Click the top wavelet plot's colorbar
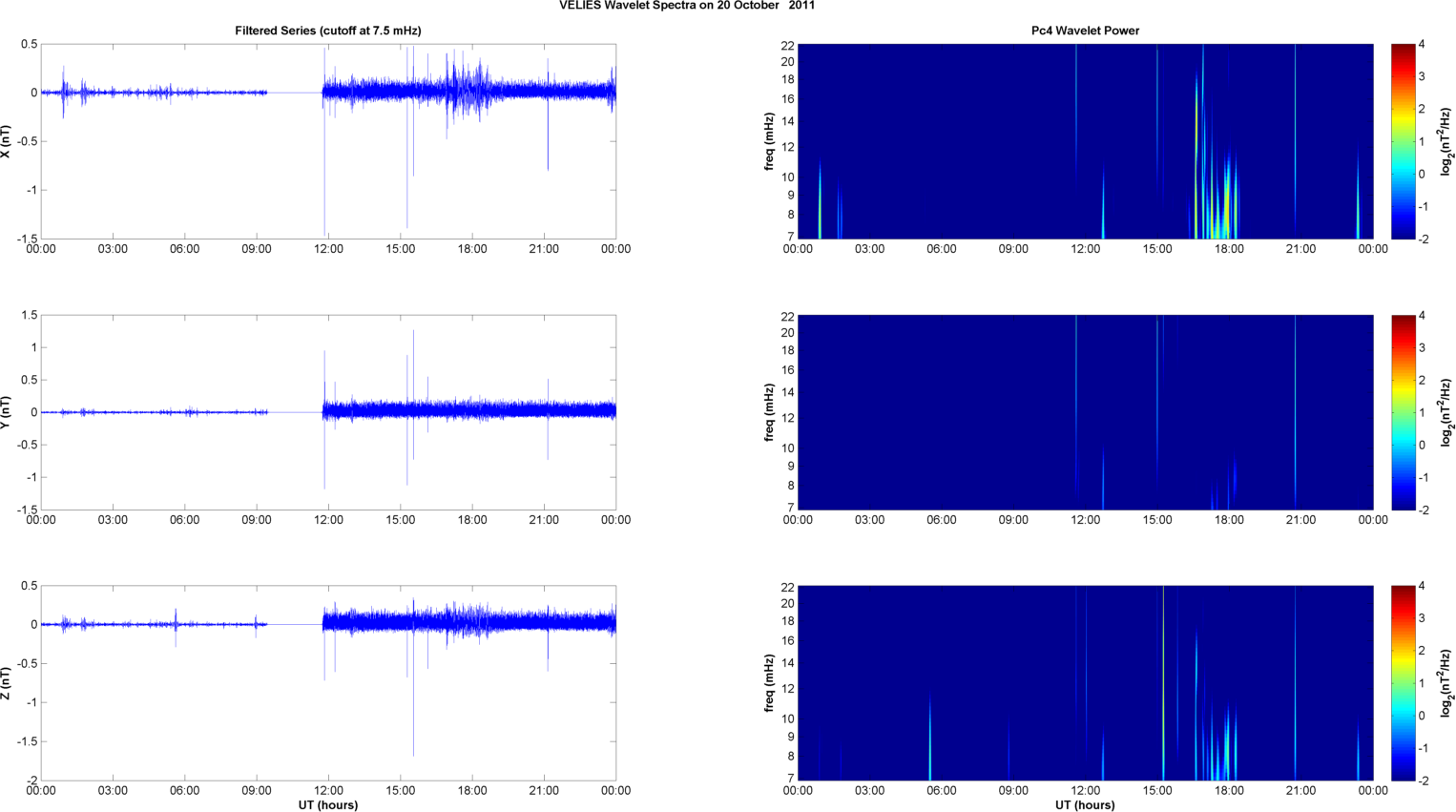Viewport: 1456px width, 812px height. (x=1403, y=141)
